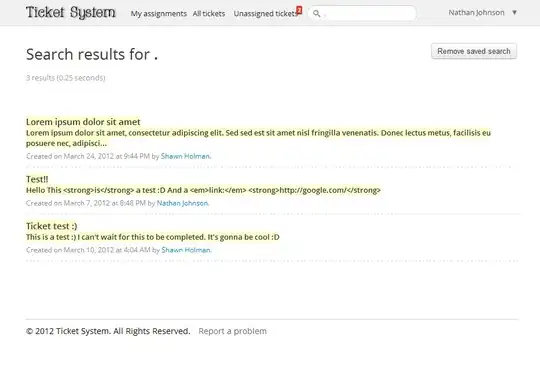540x374 pixels.
Task: Click the Lorem ipsum ticket description text
Action: pos(258,138)
